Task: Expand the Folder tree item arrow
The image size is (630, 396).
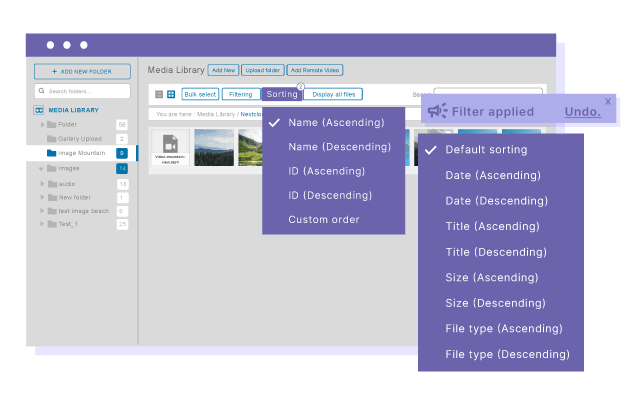Action: [42, 125]
